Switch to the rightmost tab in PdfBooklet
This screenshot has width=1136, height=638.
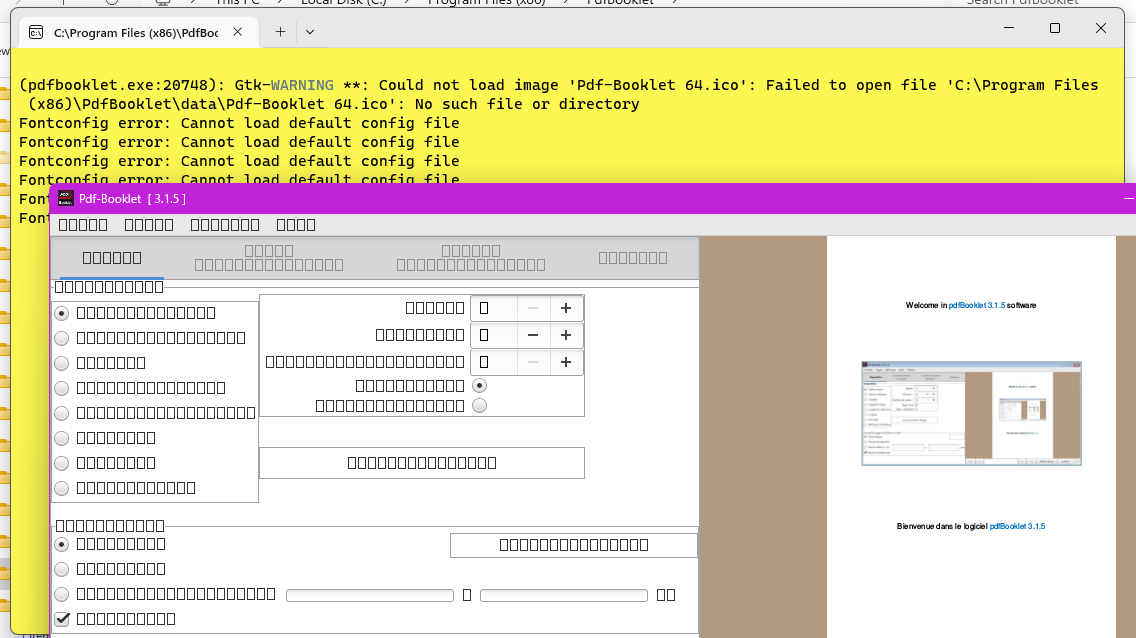point(632,257)
